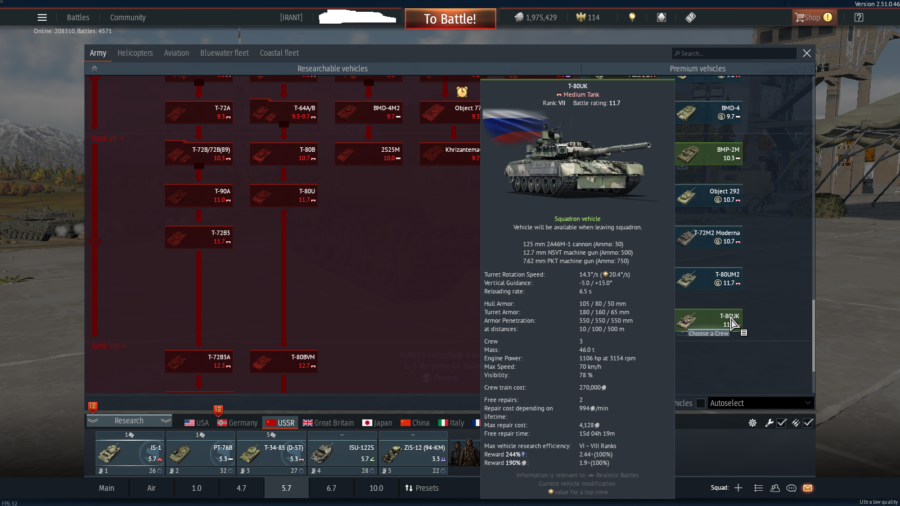
Task: Open the mail envelope icon at bottom right
Action: click(807, 488)
